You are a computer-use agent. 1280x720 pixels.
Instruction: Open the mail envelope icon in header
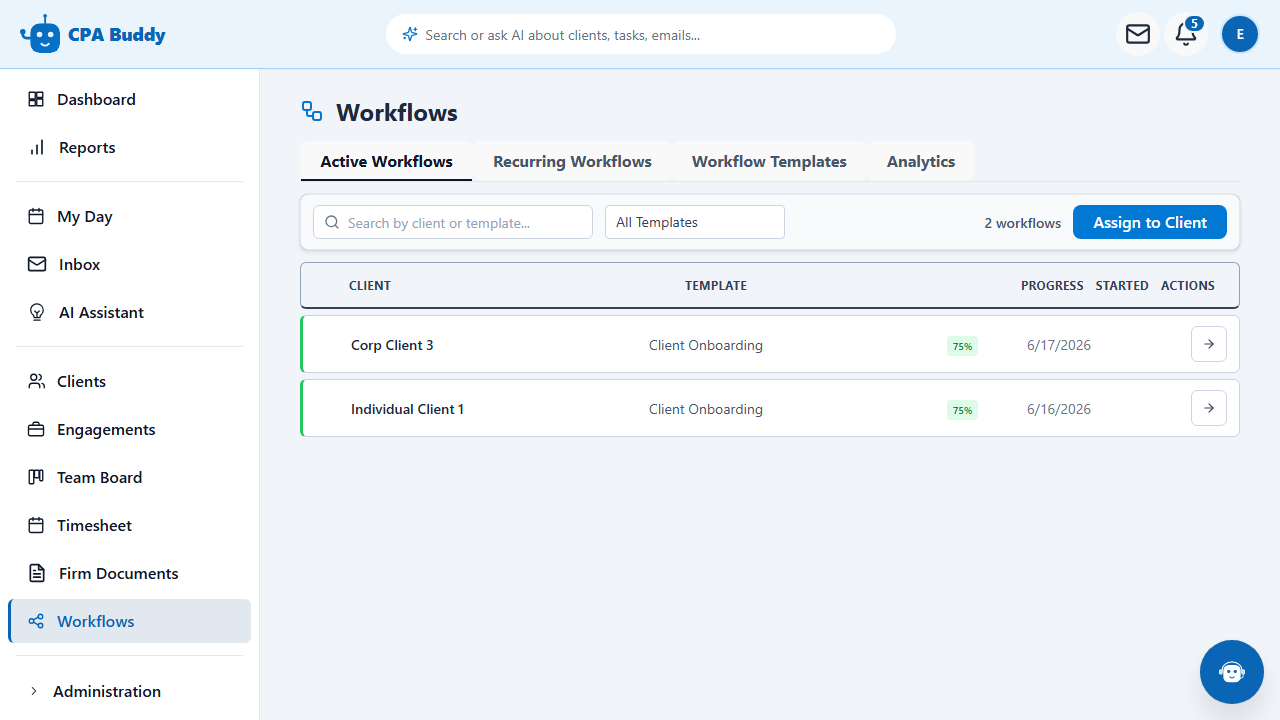click(1138, 34)
